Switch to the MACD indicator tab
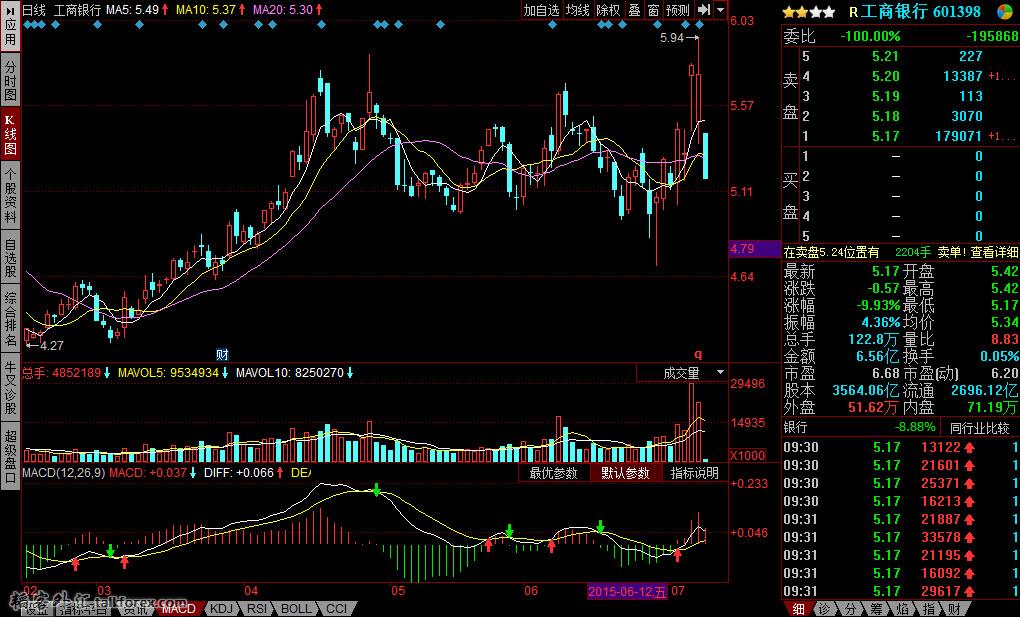 coord(178,609)
